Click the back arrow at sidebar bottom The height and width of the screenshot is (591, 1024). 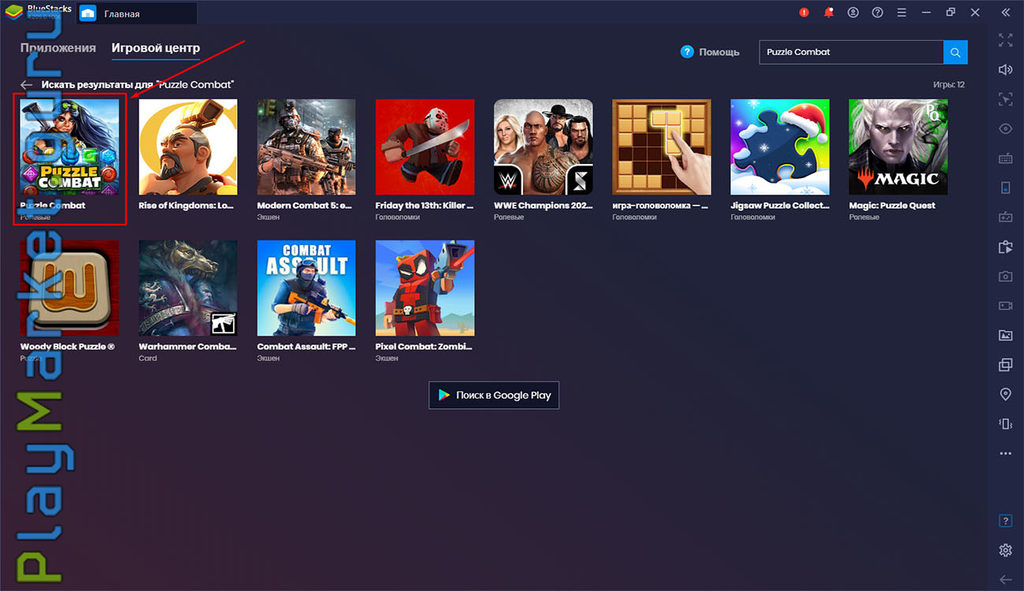(1006, 579)
